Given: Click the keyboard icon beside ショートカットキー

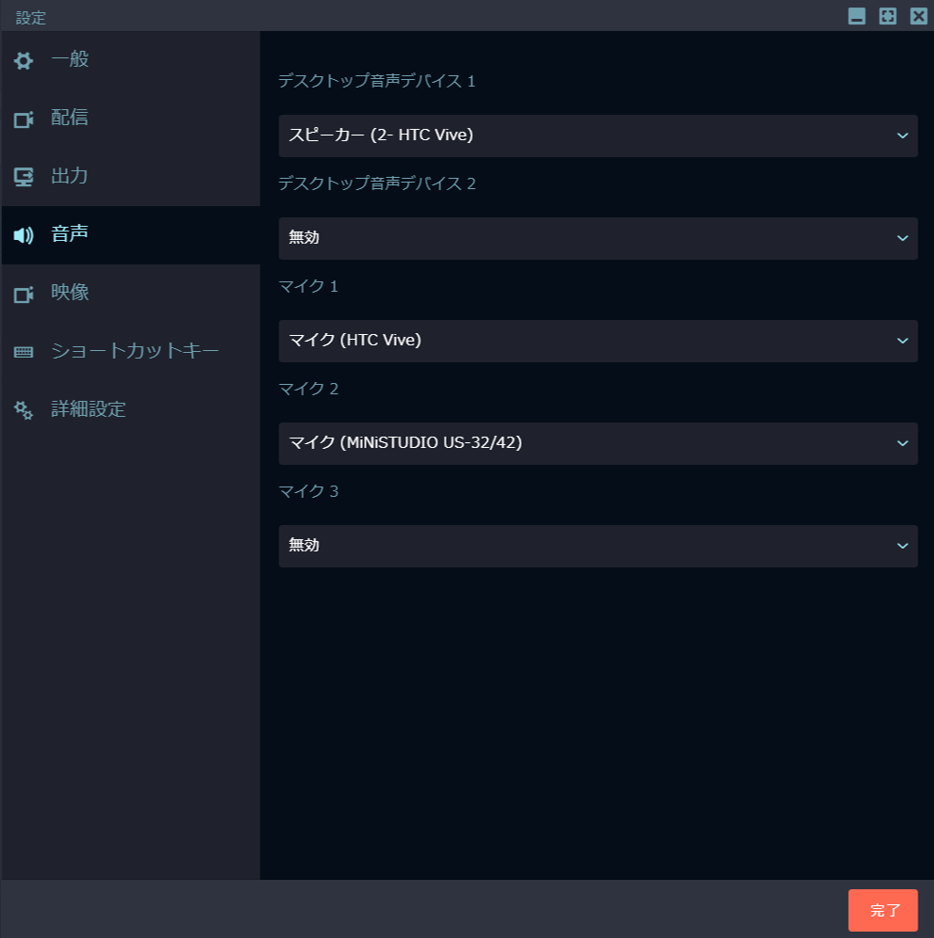Looking at the screenshot, I should [23, 352].
